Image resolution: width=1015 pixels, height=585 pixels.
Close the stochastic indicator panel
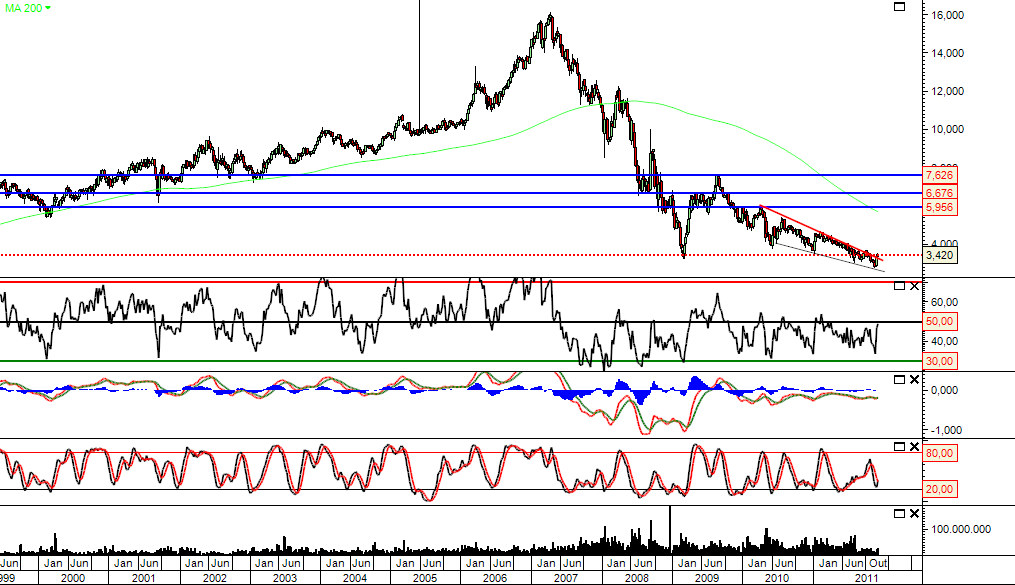tap(915, 447)
